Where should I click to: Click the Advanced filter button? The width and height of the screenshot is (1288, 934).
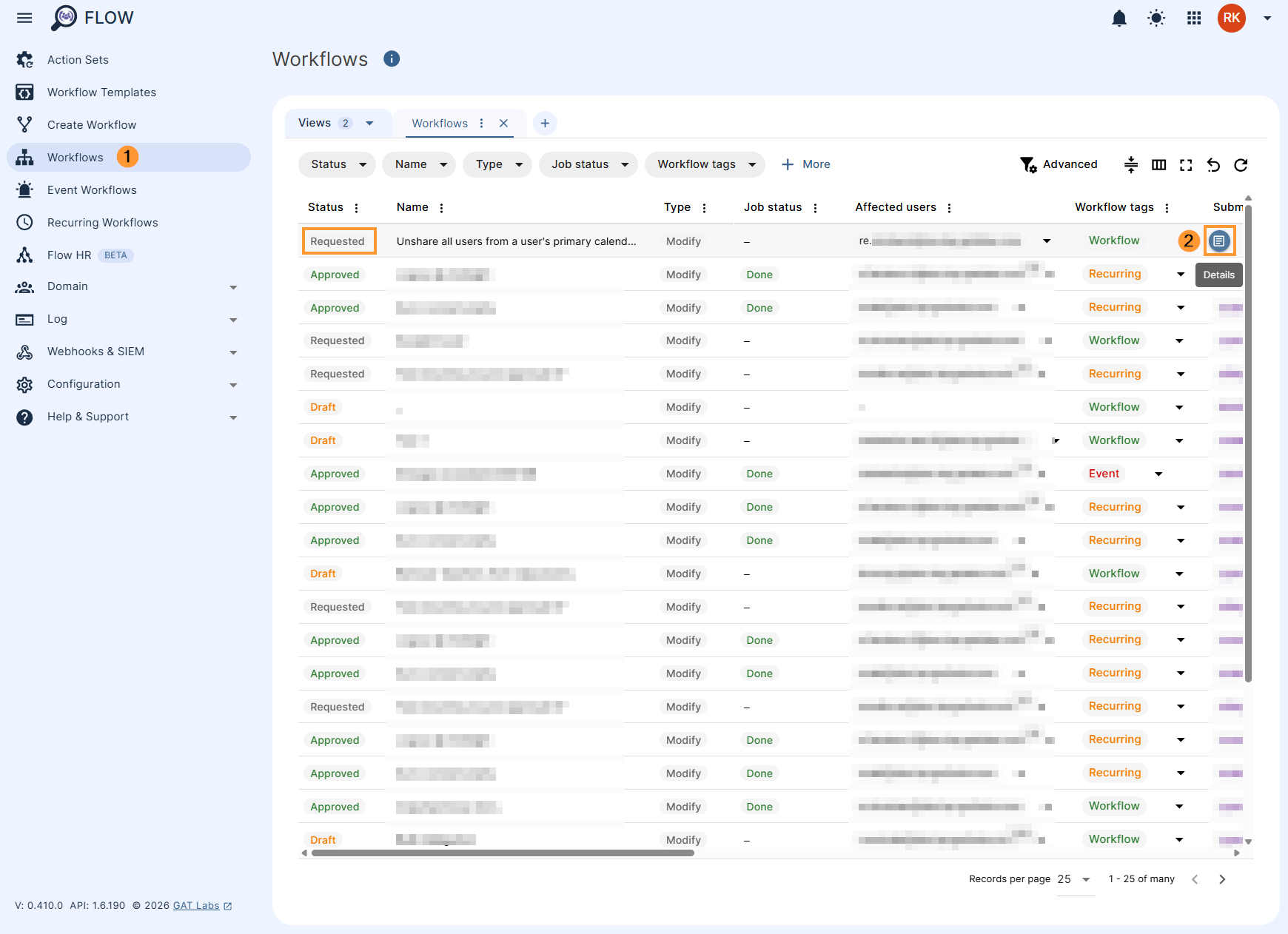pyautogui.click(x=1059, y=164)
